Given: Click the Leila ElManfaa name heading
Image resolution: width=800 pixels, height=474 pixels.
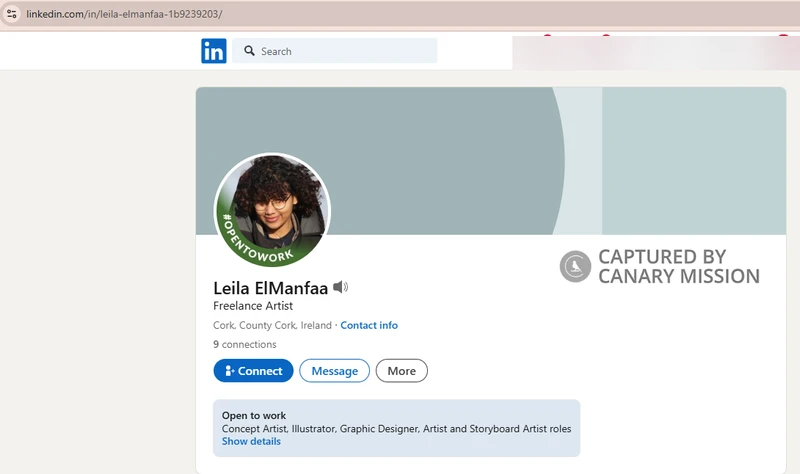Looking at the screenshot, I should 270,288.
